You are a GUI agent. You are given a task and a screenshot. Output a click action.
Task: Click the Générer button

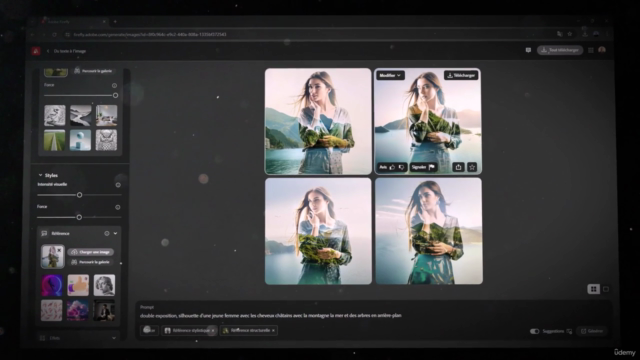point(592,331)
